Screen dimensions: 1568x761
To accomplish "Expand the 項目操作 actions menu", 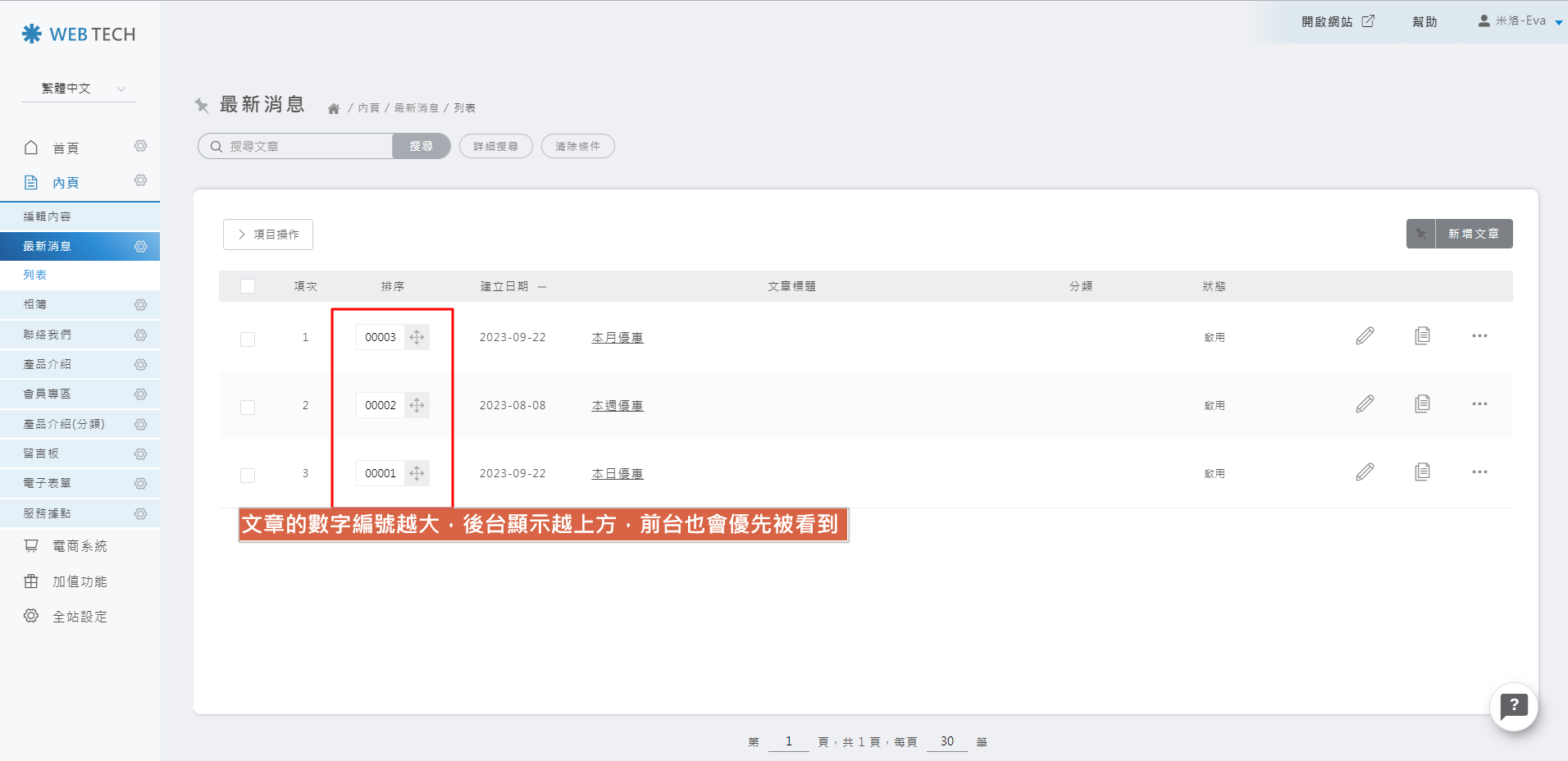I will pos(268,235).
